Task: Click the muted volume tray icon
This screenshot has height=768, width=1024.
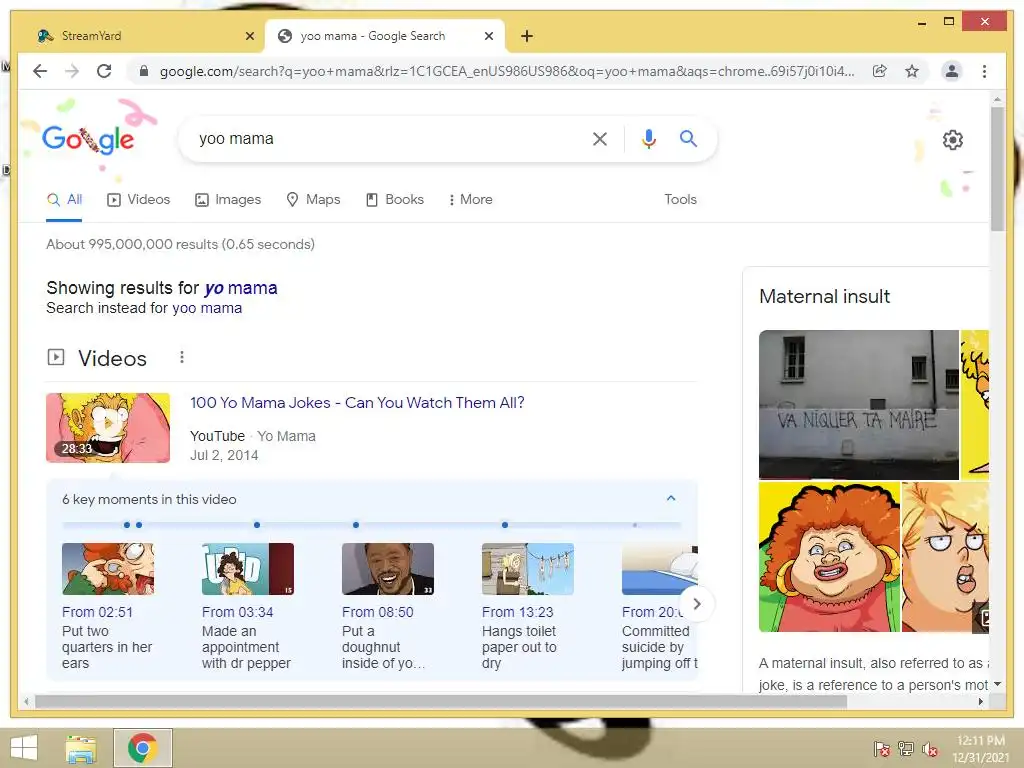Action: [930, 749]
